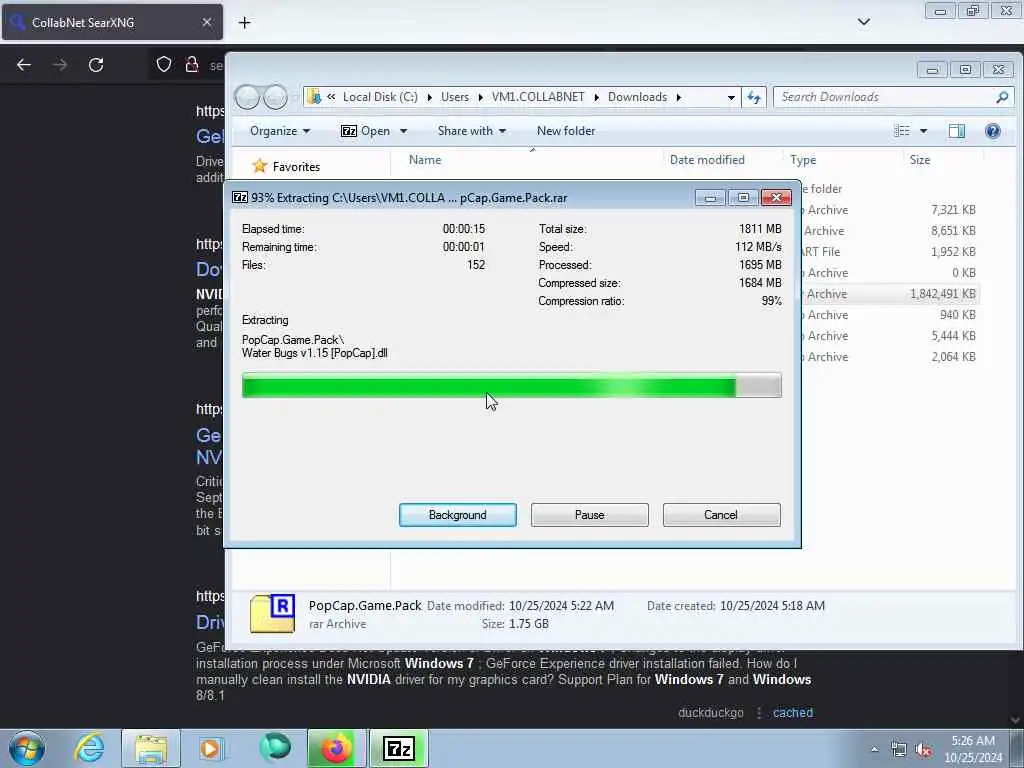Select the 0 KB archive row
Viewport: 1024px width, 768px height.
[889, 273]
